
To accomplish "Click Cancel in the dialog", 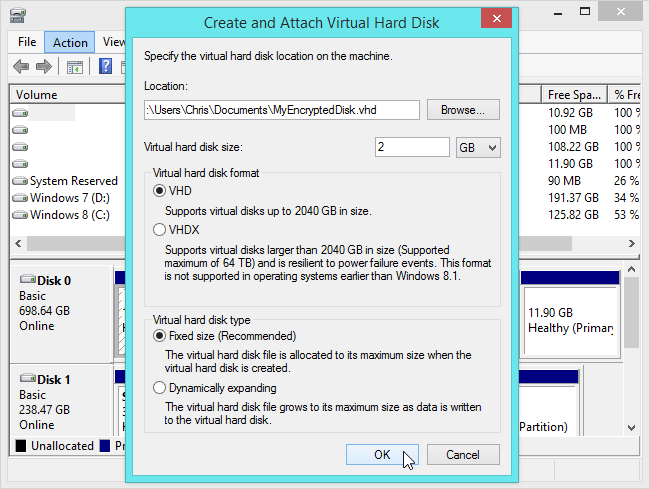I will click(x=463, y=455).
